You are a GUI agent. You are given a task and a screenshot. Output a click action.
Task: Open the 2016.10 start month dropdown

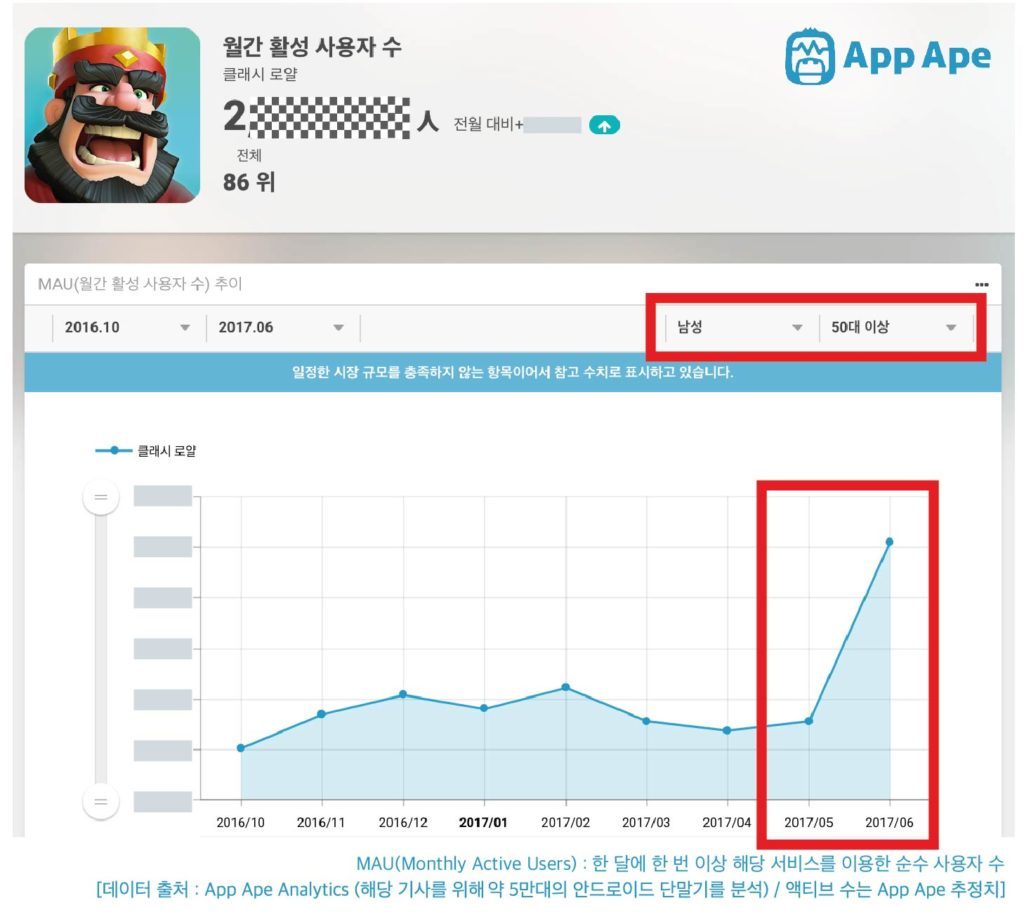pos(128,327)
